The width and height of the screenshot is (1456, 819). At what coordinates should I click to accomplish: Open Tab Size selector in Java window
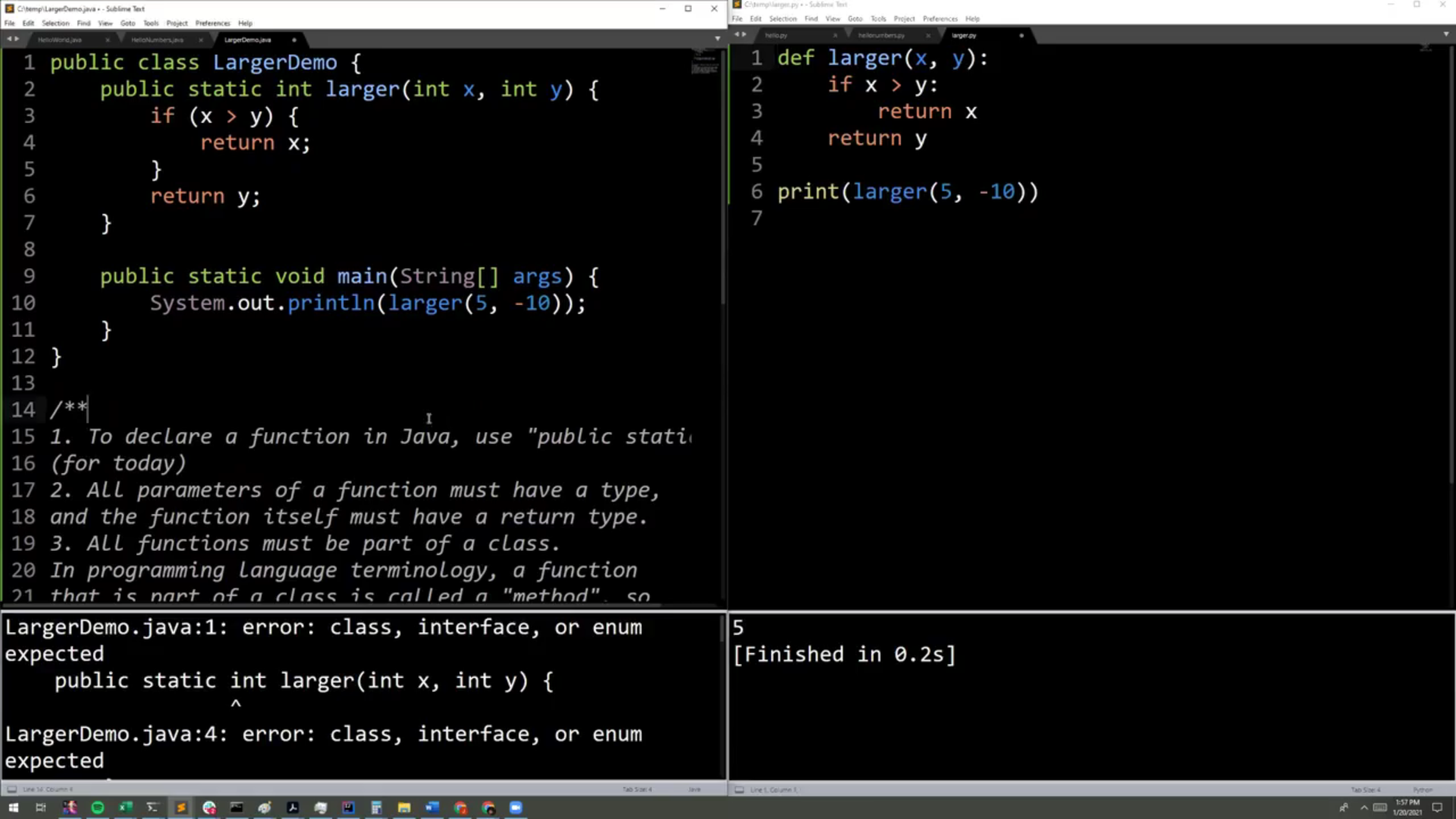tap(635, 789)
